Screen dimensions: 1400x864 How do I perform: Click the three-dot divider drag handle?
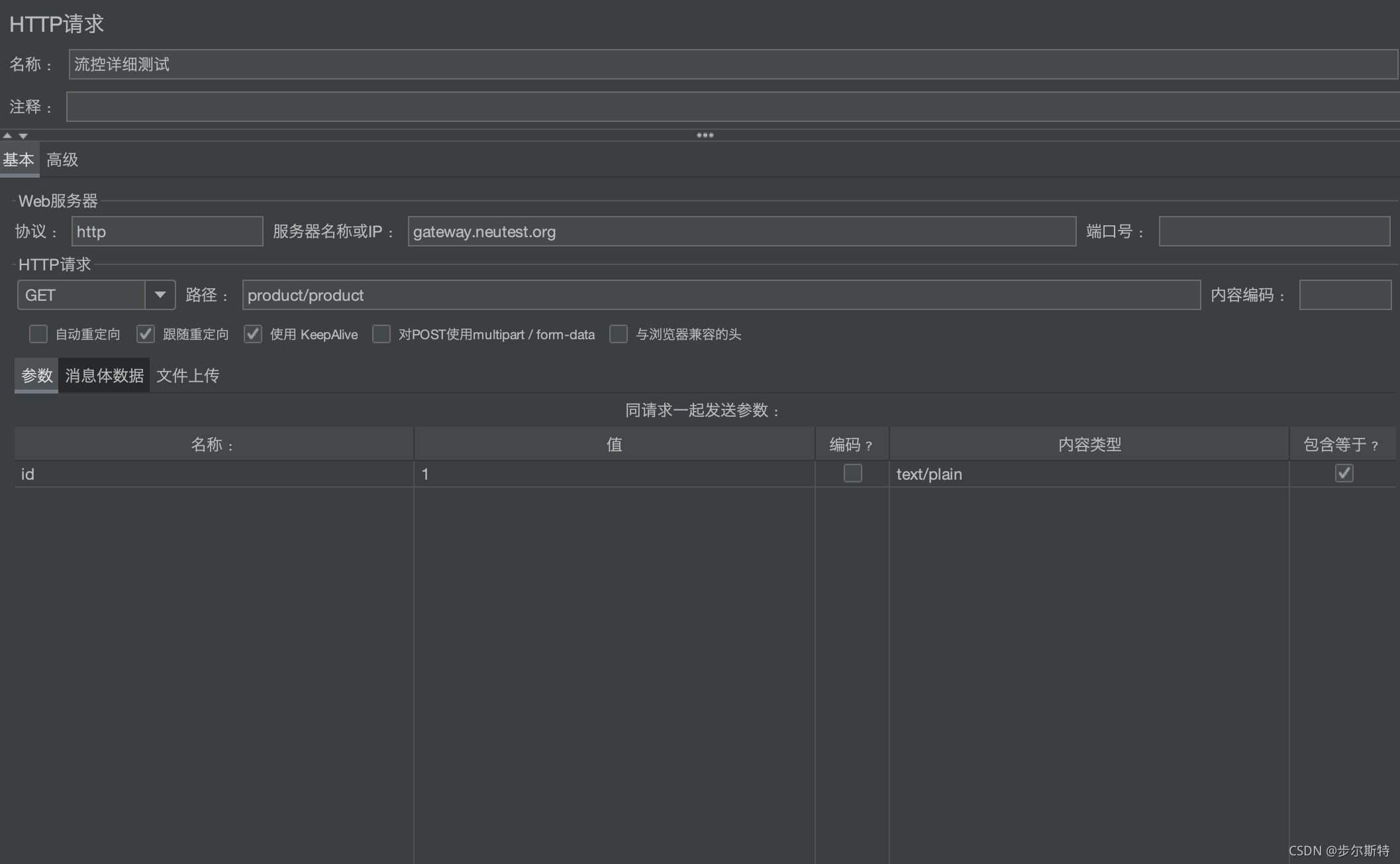(x=705, y=135)
